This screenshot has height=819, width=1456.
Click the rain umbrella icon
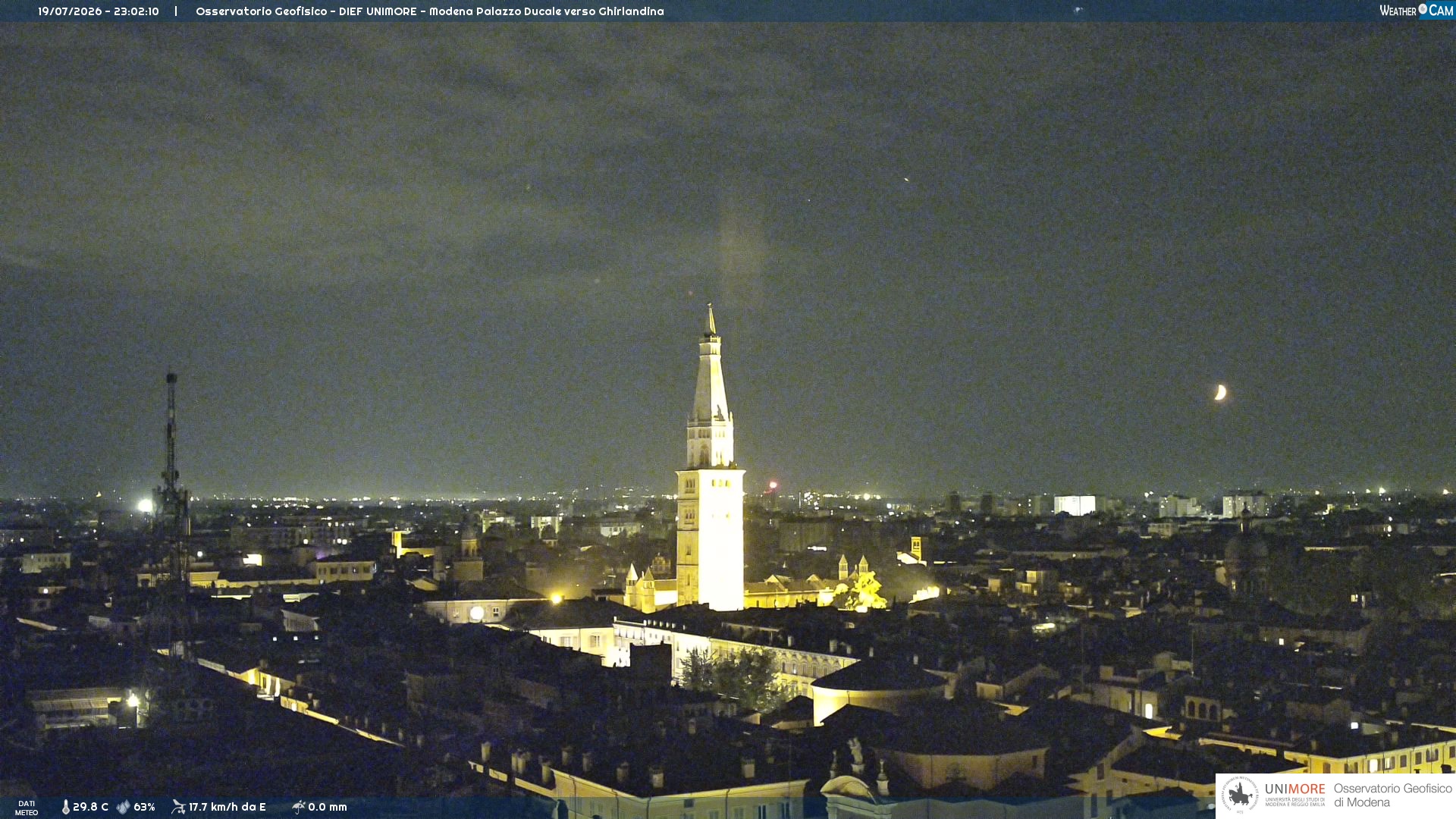pos(298,807)
